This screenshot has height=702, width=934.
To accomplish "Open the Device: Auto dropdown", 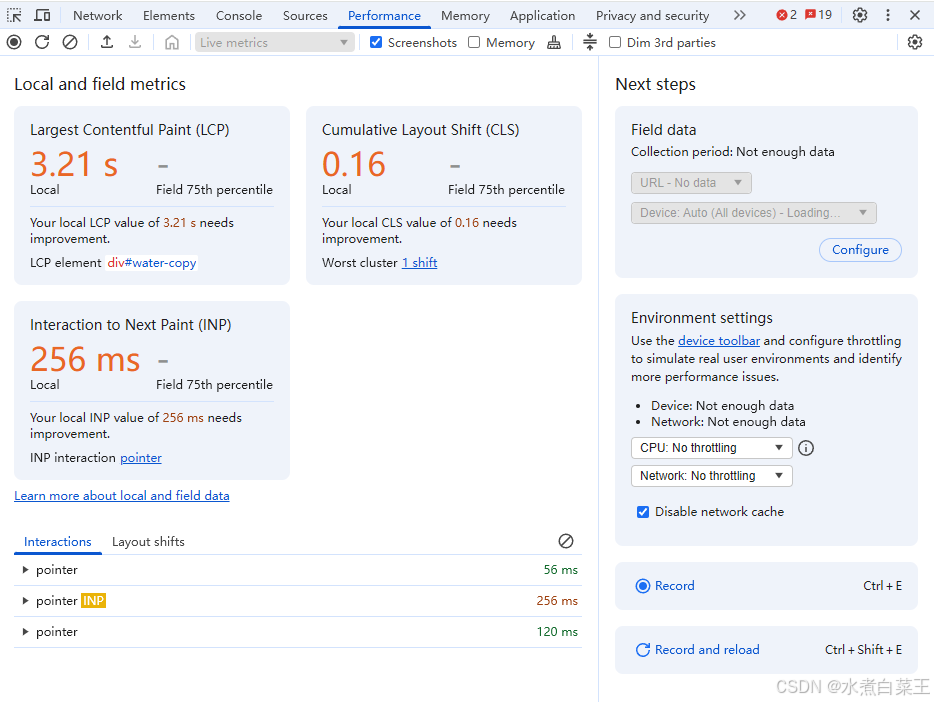I will pos(754,213).
